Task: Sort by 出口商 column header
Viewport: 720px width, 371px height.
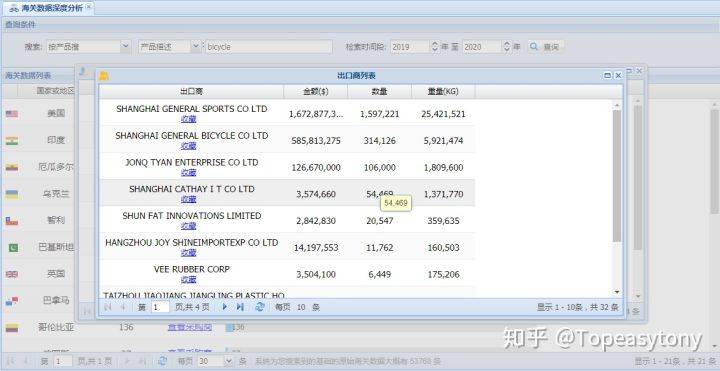Action: pyautogui.click(x=191, y=91)
